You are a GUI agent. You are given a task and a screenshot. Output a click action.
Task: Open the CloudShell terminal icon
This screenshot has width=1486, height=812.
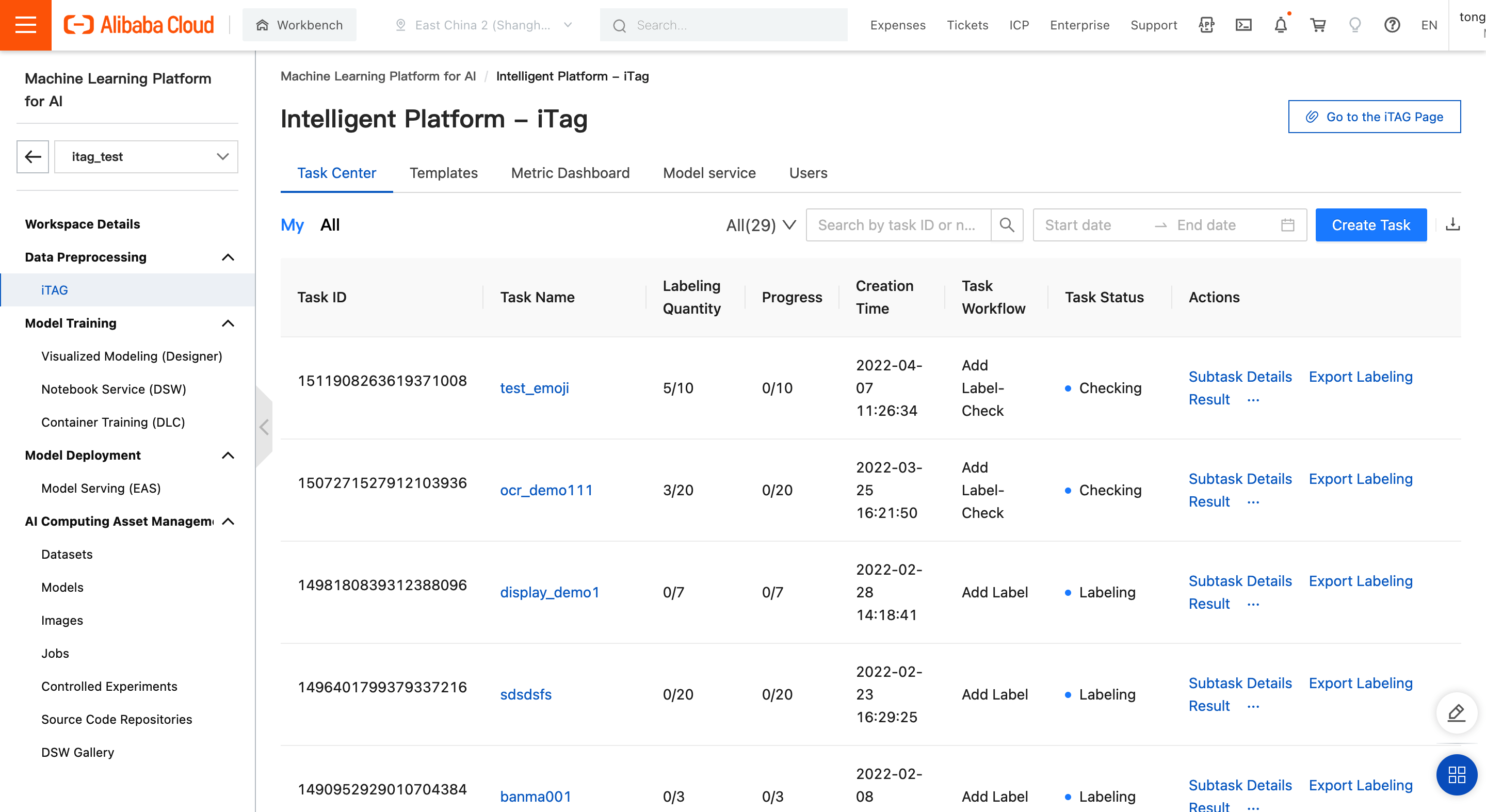(x=1243, y=25)
